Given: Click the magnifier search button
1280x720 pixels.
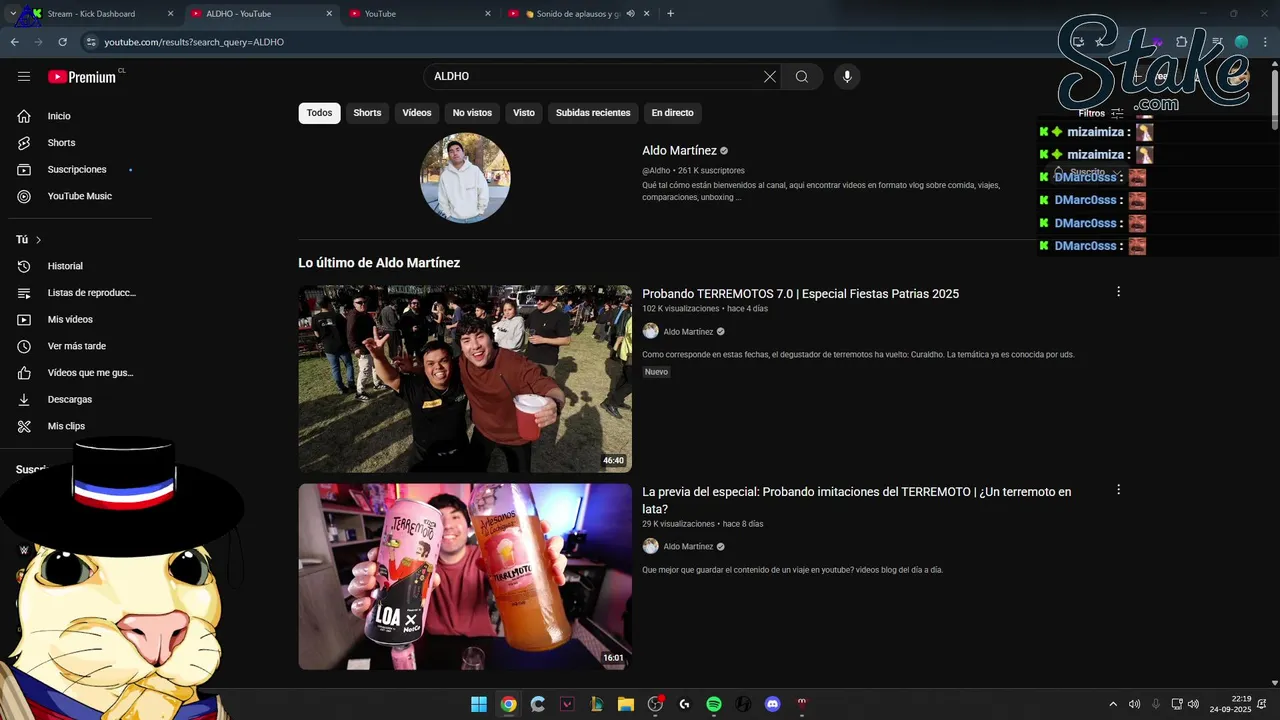Looking at the screenshot, I should 802,77.
